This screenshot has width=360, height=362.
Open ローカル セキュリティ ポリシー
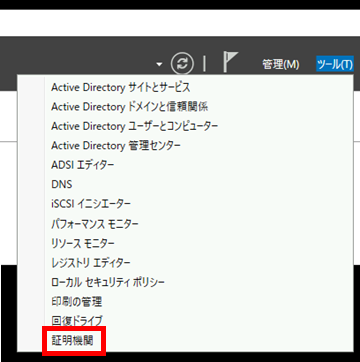coord(108,283)
